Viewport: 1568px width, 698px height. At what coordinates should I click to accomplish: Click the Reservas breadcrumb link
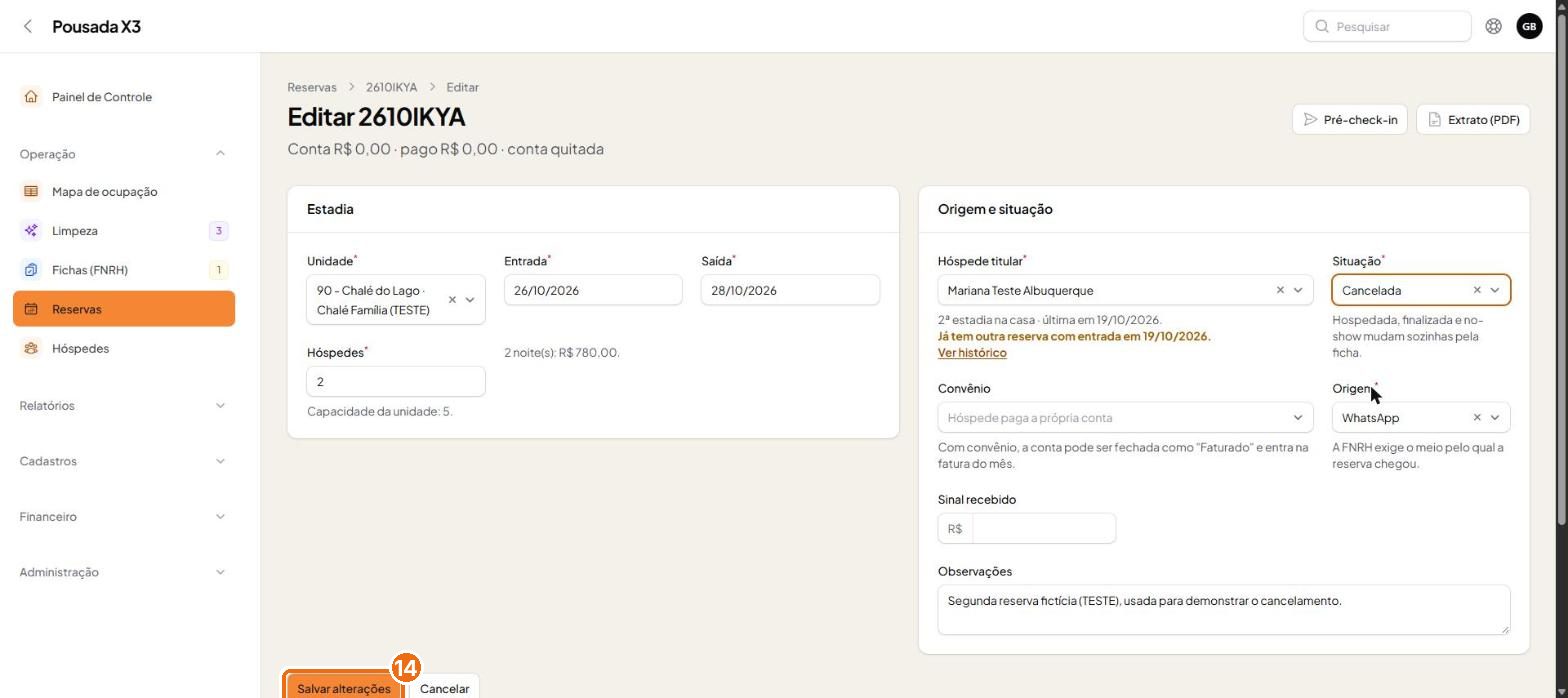pos(312,88)
